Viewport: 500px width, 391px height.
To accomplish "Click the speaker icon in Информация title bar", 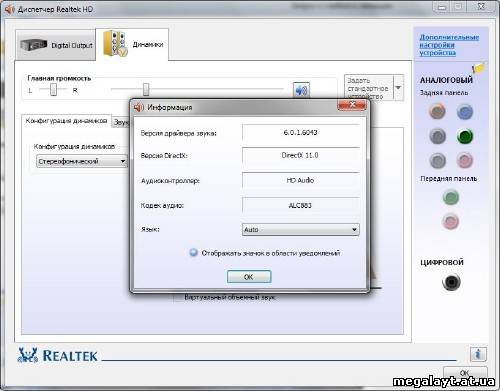I will [139, 107].
